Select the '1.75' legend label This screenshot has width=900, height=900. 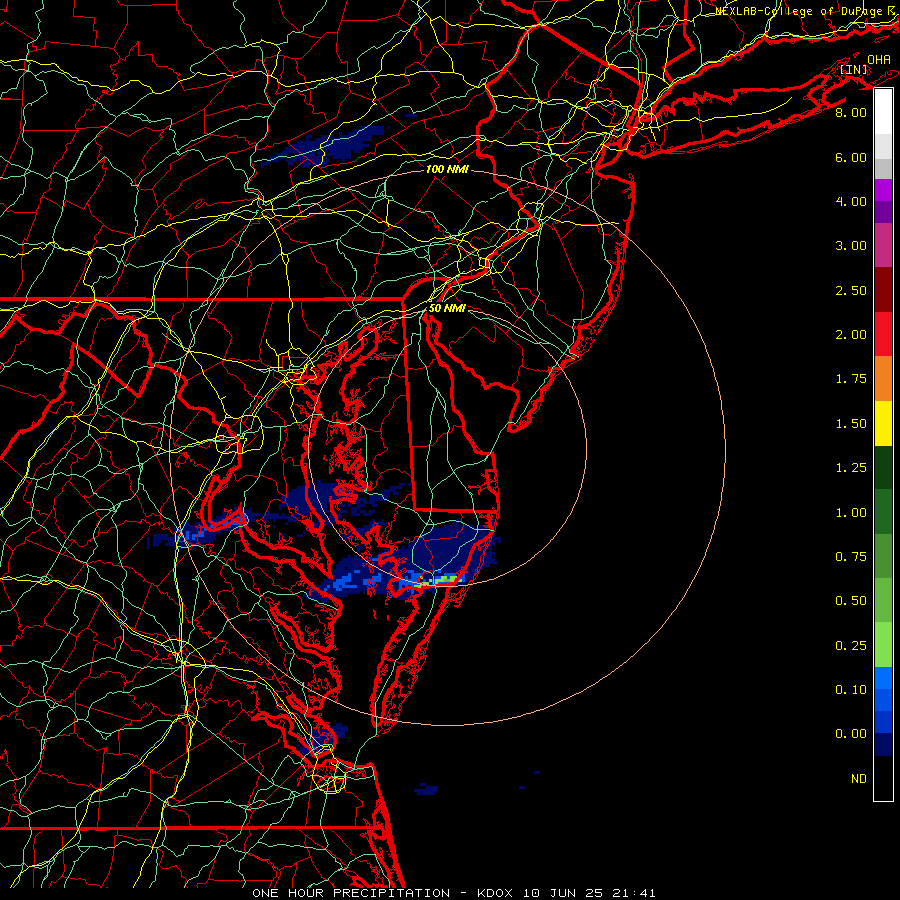click(851, 379)
